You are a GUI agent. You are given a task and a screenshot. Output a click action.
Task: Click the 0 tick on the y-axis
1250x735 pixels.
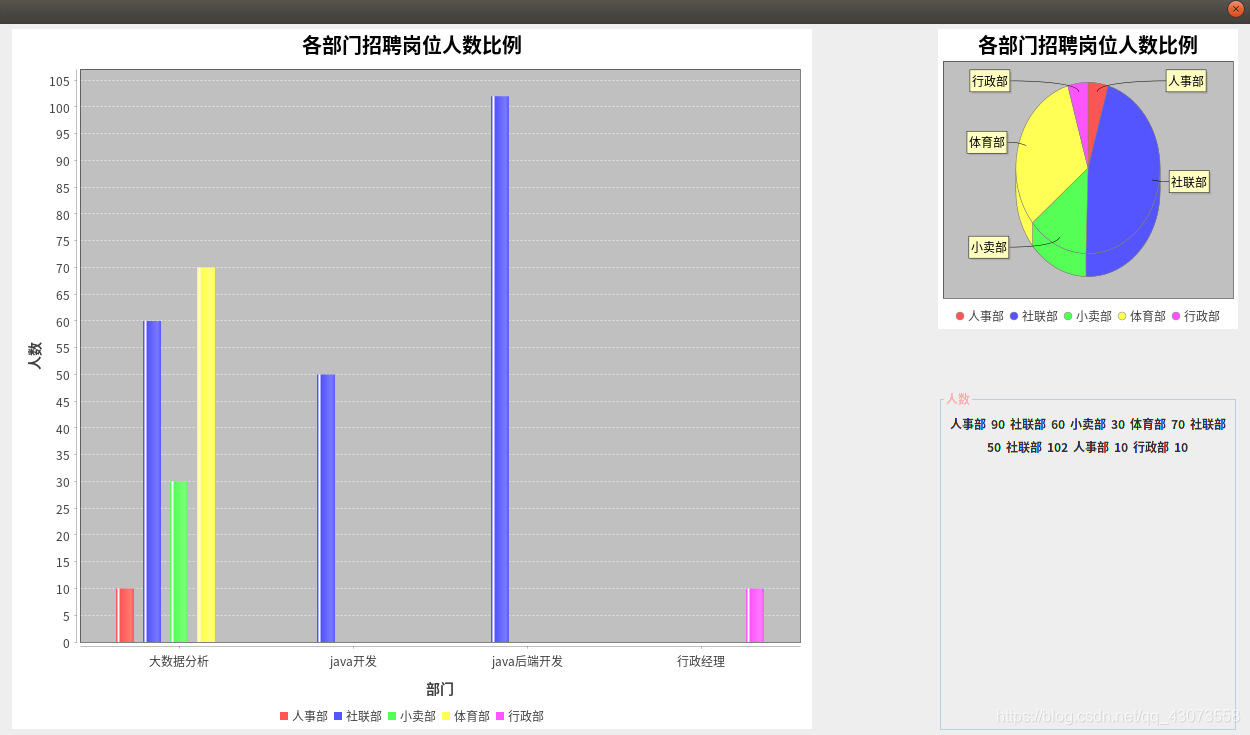tap(66, 643)
